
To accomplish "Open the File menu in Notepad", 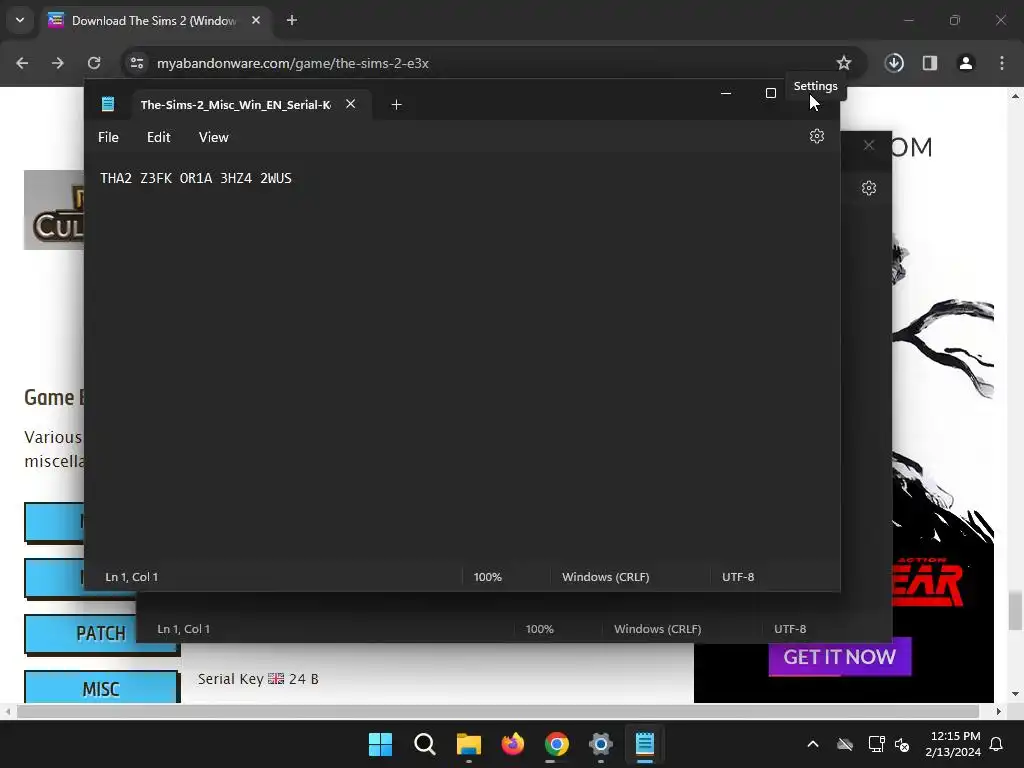I will click(x=108, y=137).
